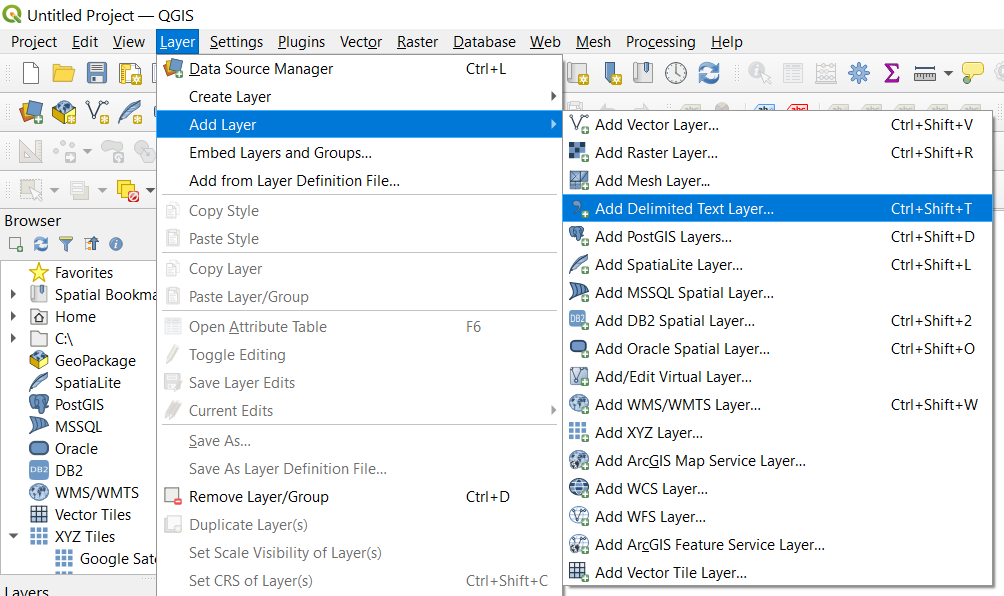The width and height of the screenshot is (1004, 596).
Task: Open the select features dropdown arrow
Action: [x=54, y=190]
